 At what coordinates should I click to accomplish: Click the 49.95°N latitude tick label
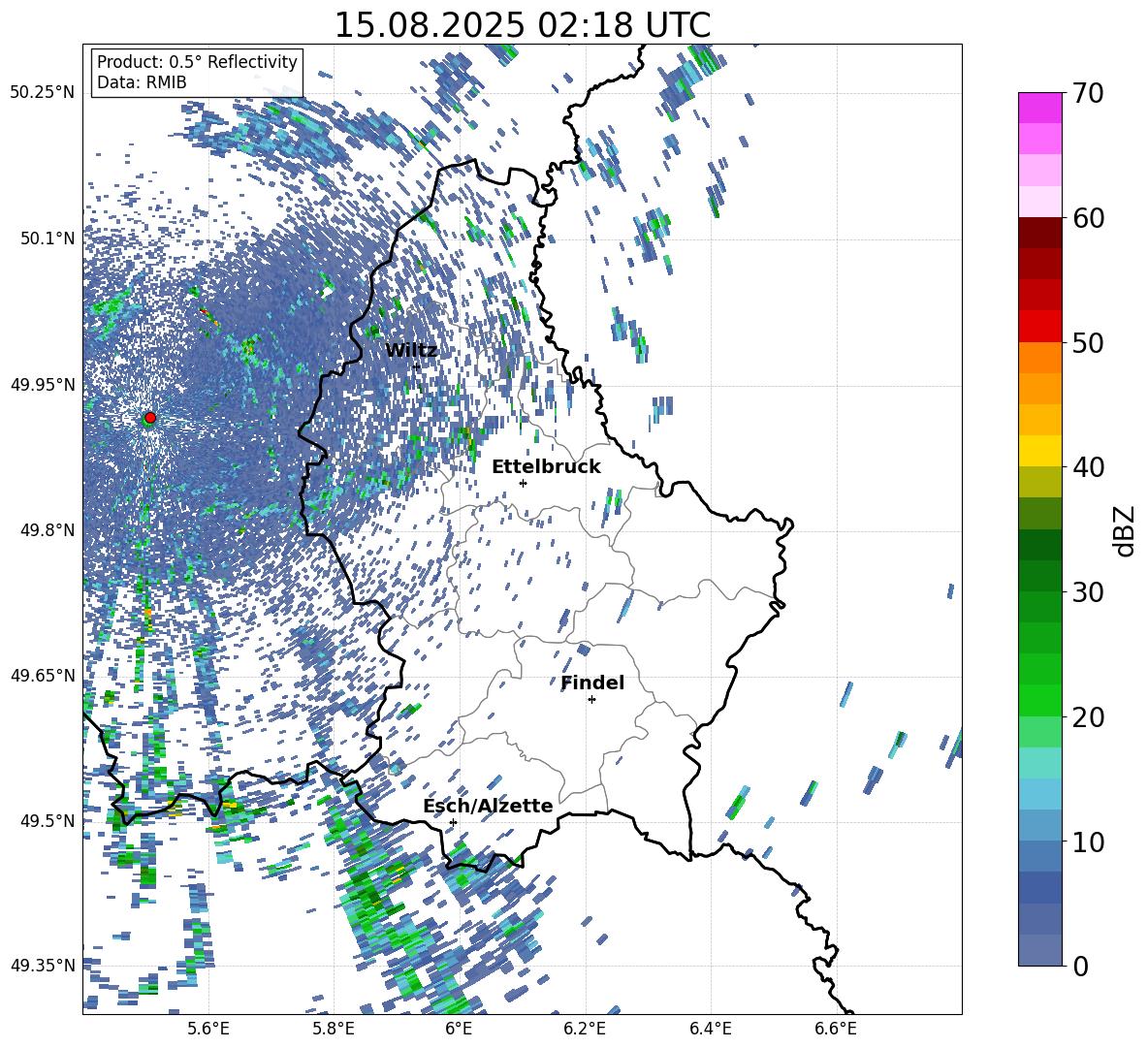point(43,385)
